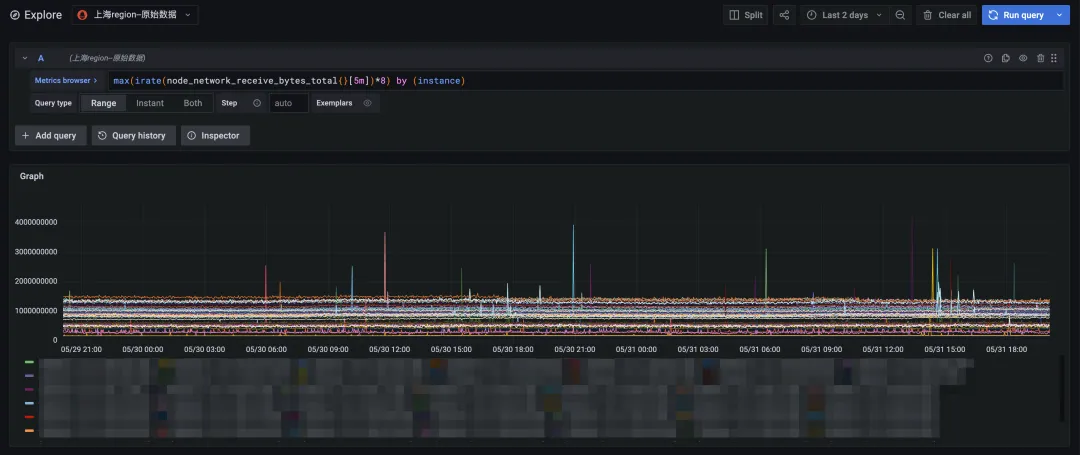Viewport: 1080px width, 455px height.
Task: Select the Range query type
Action: pos(103,103)
